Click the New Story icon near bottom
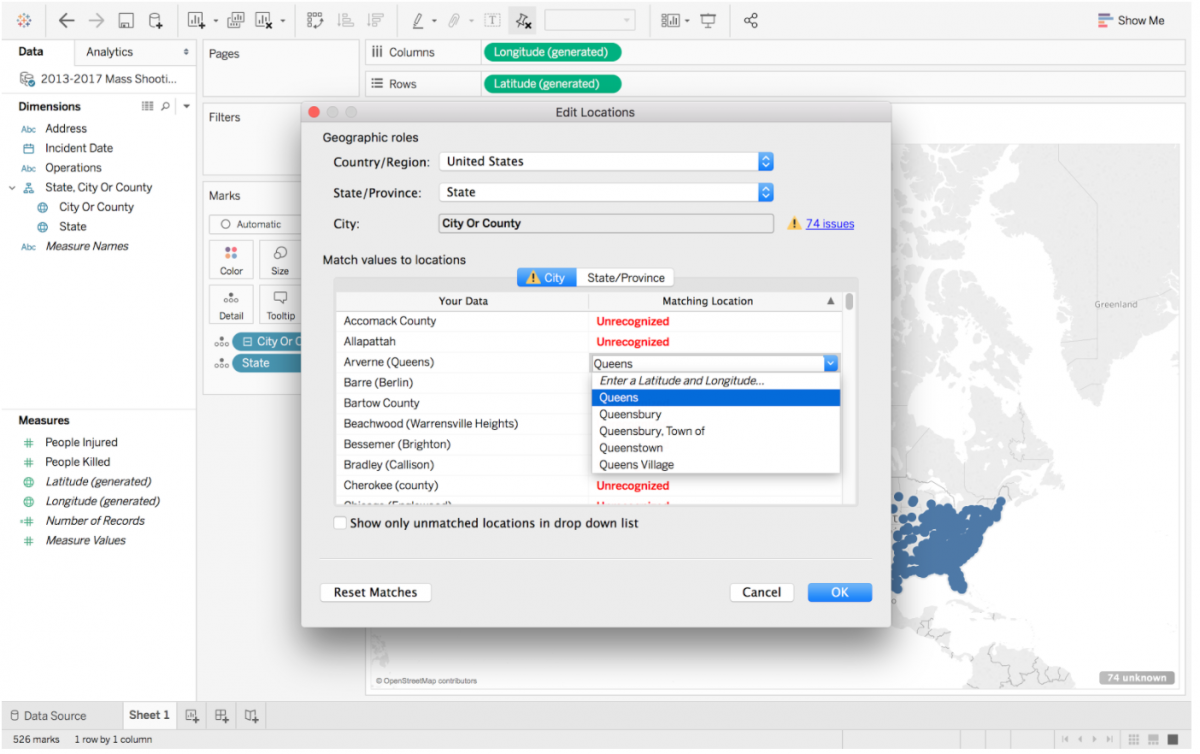Viewport: 1200px width, 754px height. pos(251,715)
